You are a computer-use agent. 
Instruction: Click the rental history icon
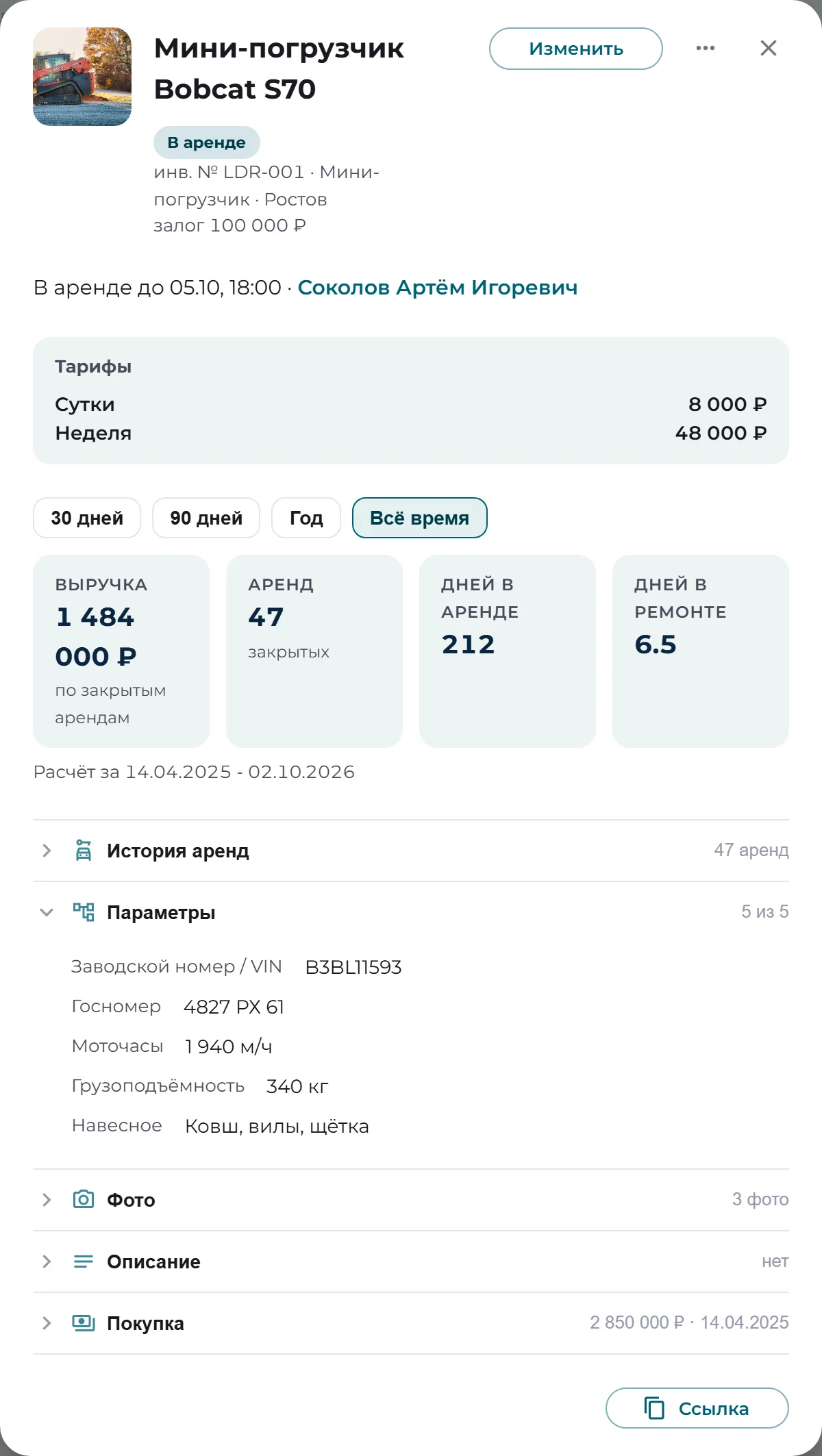pos(84,850)
